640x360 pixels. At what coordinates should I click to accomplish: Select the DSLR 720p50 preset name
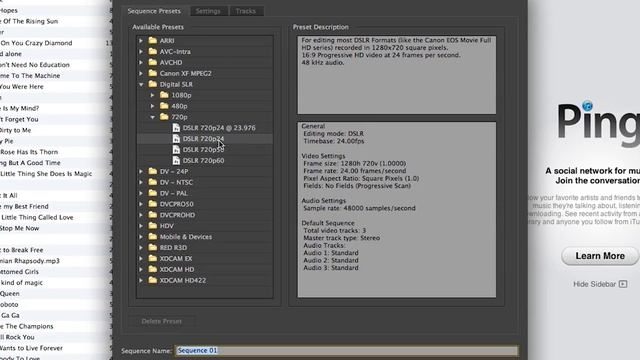tap(203, 150)
